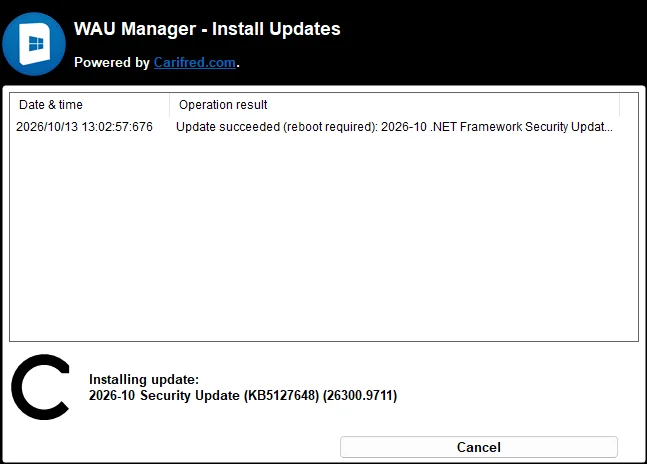Click the white Windows document emblem in the logo
Image resolution: width=647 pixels, height=464 pixels.
(35, 44)
